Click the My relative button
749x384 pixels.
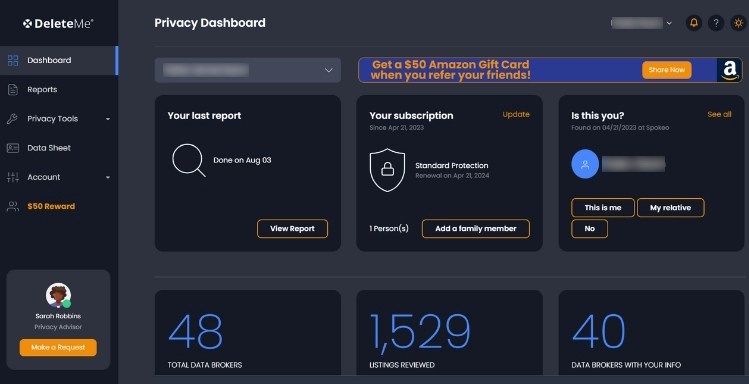coord(671,208)
